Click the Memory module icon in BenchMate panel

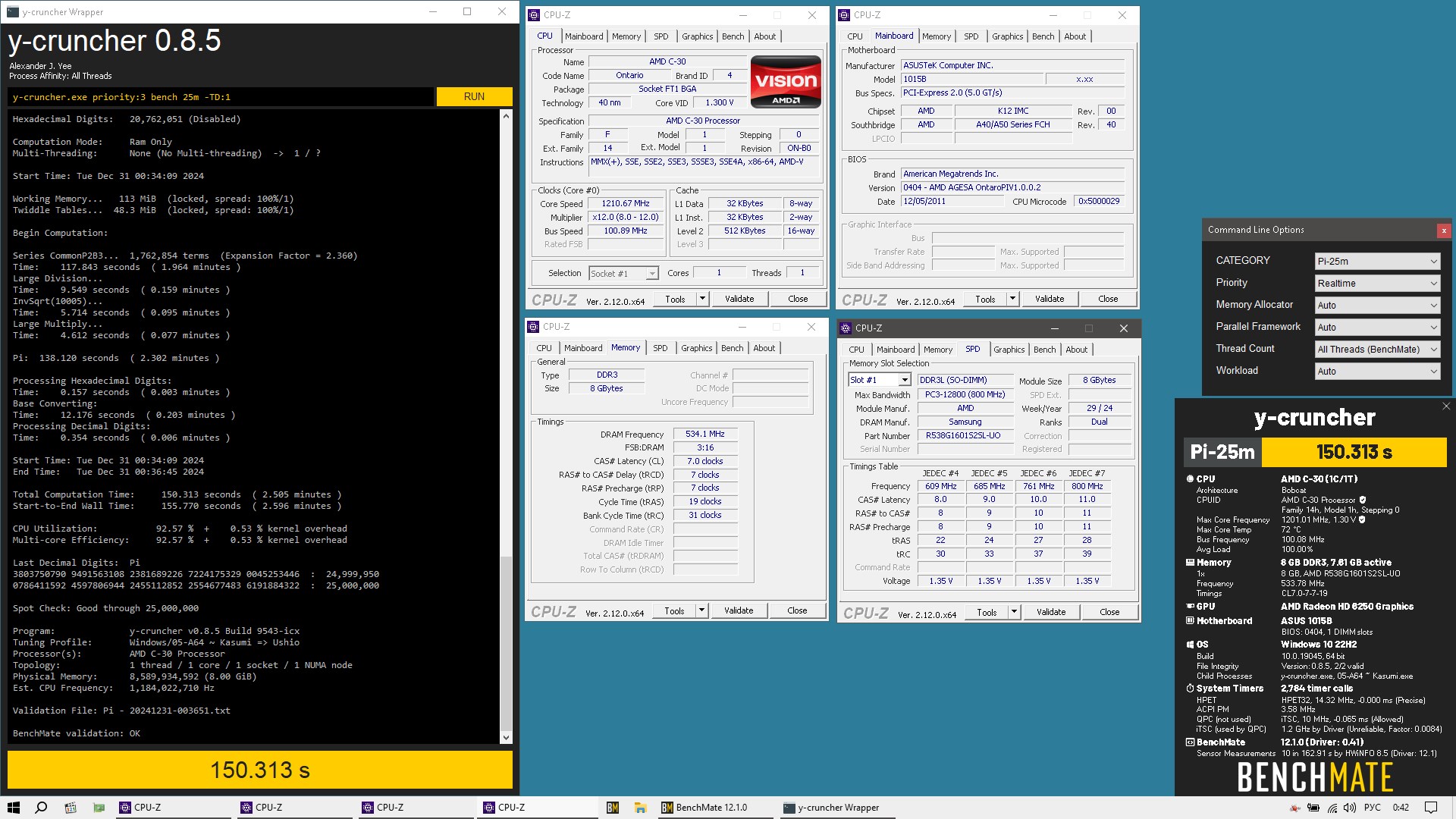click(1190, 563)
